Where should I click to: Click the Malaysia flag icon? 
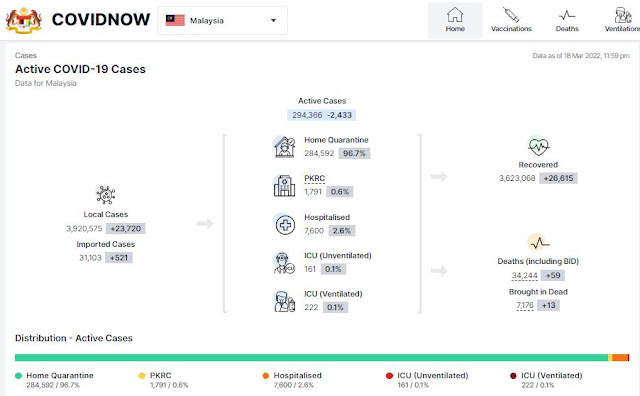(x=175, y=20)
